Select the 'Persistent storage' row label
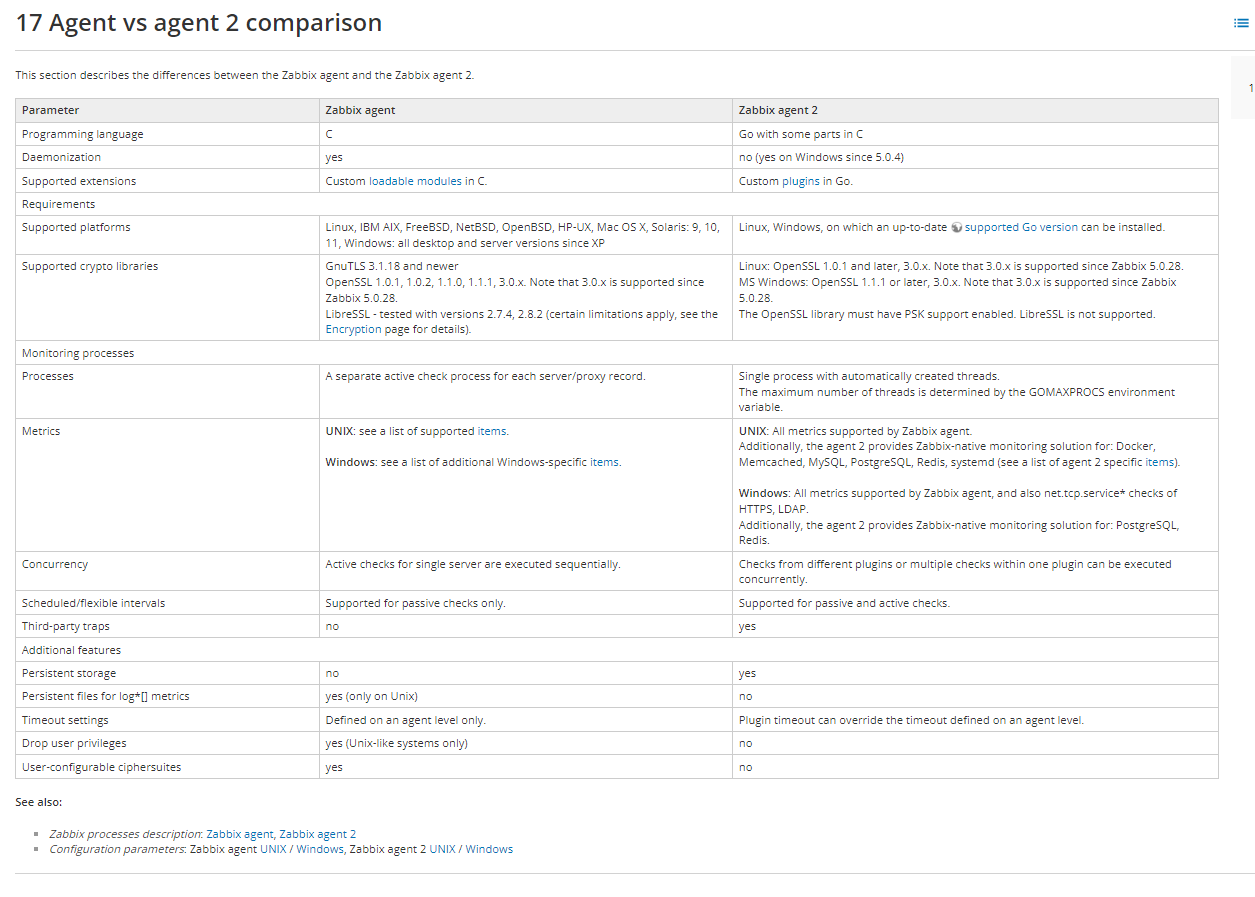 coord(69,673)
